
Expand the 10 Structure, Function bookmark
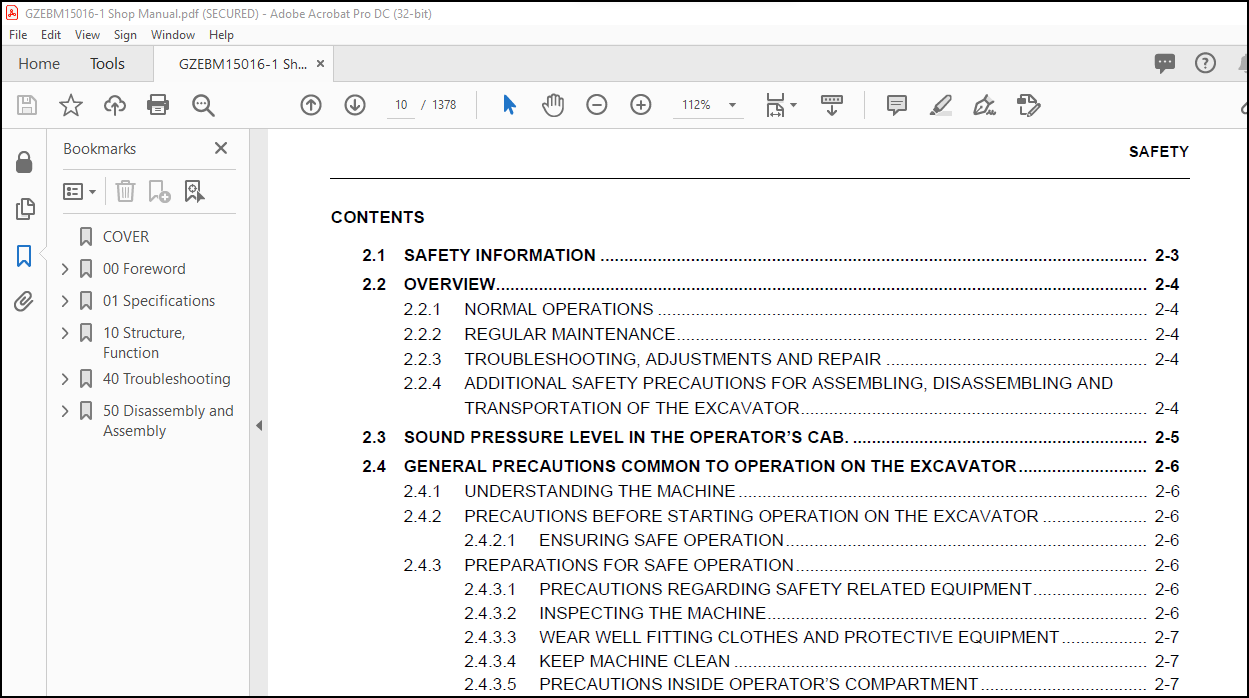click(x=65, y=333)
